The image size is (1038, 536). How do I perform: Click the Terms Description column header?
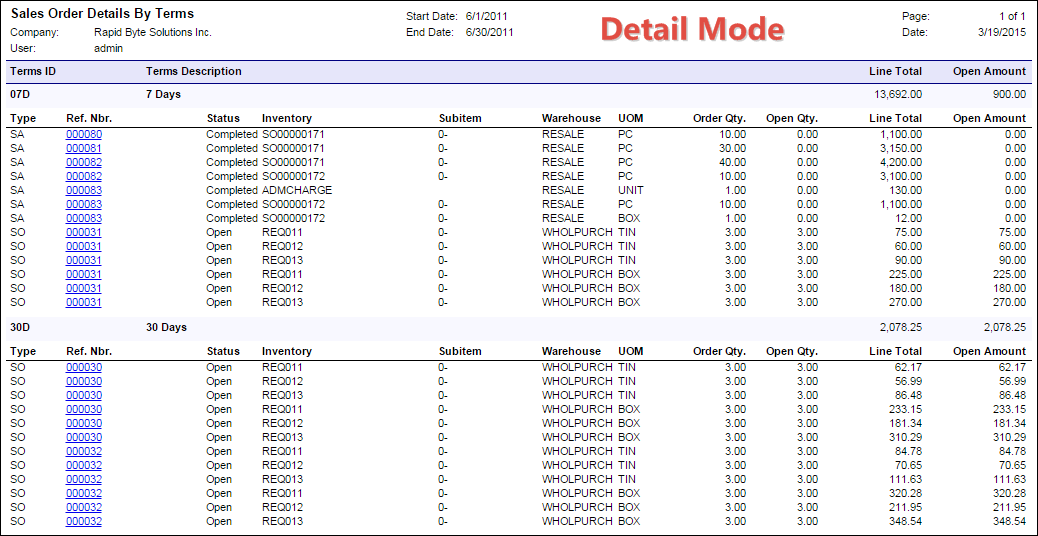coord(194,72)
